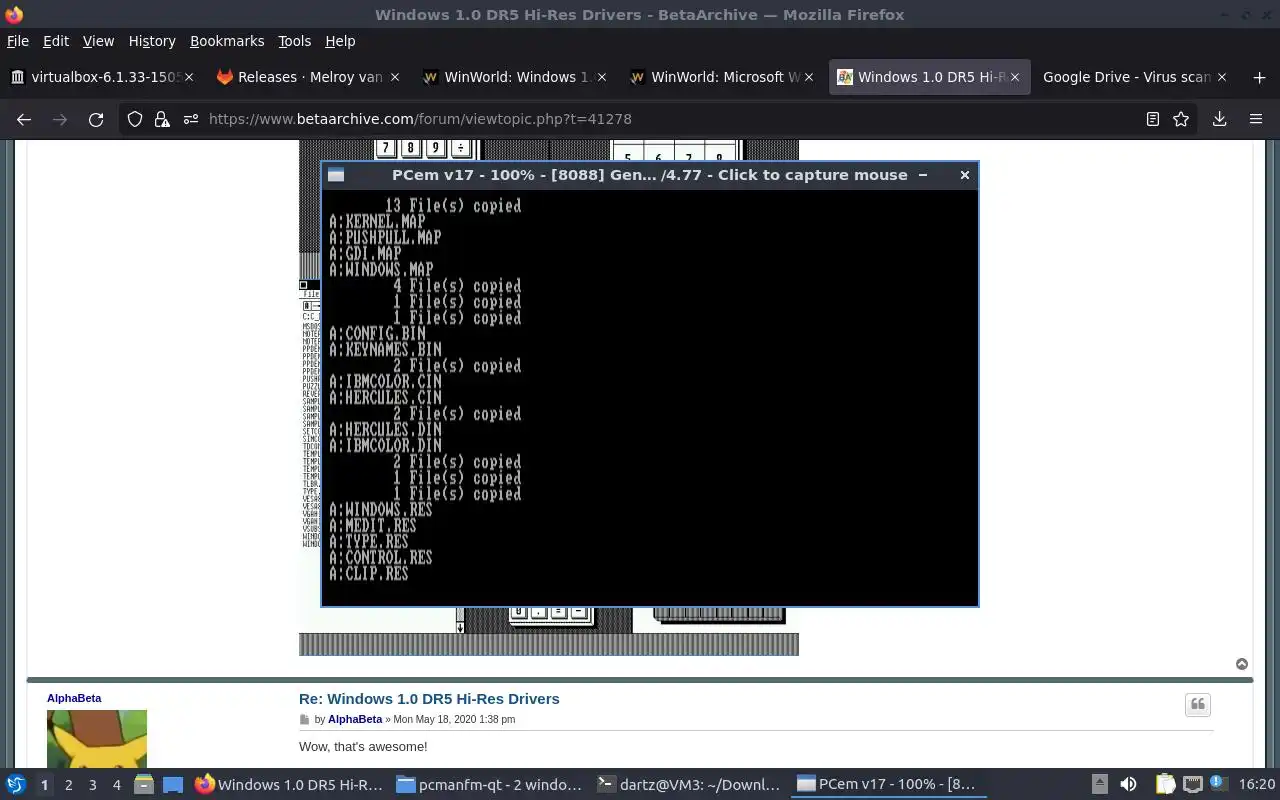Open removable media tray icon
This screenshot has height=800, width=1280.
click(x=1099, y=785)
